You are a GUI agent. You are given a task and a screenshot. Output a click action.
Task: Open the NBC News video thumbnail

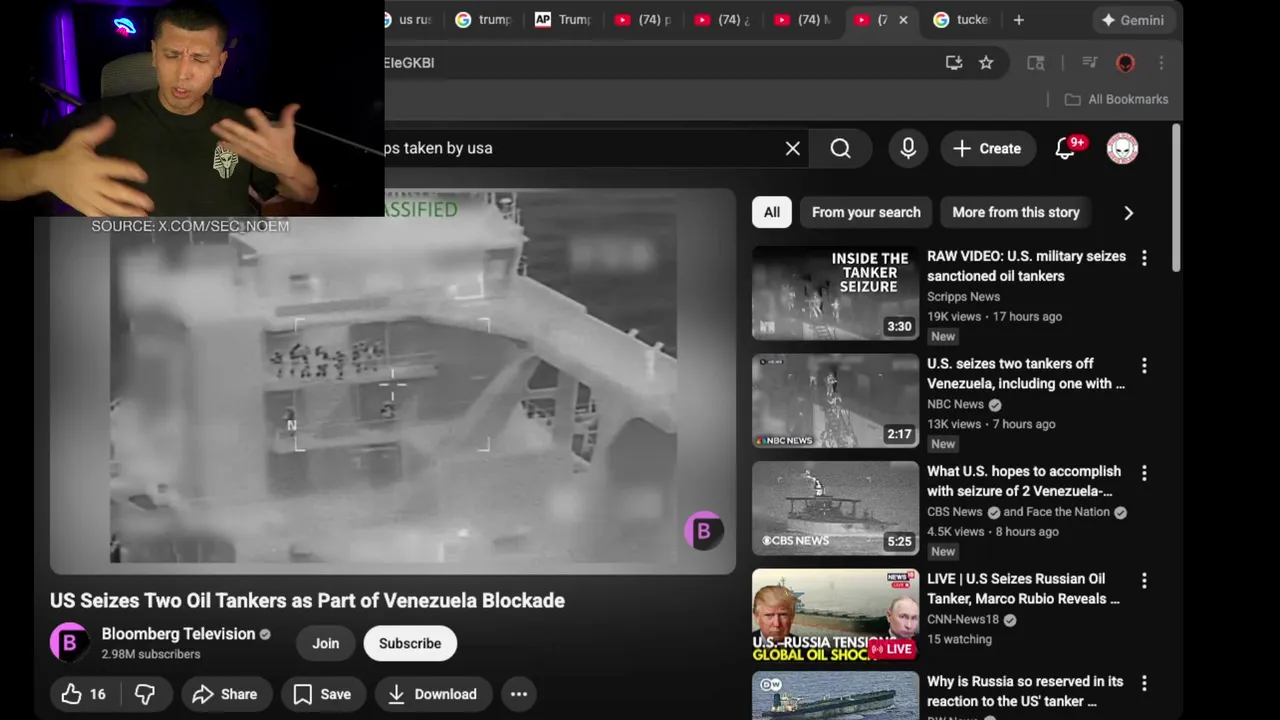click(x=835, y=400)
